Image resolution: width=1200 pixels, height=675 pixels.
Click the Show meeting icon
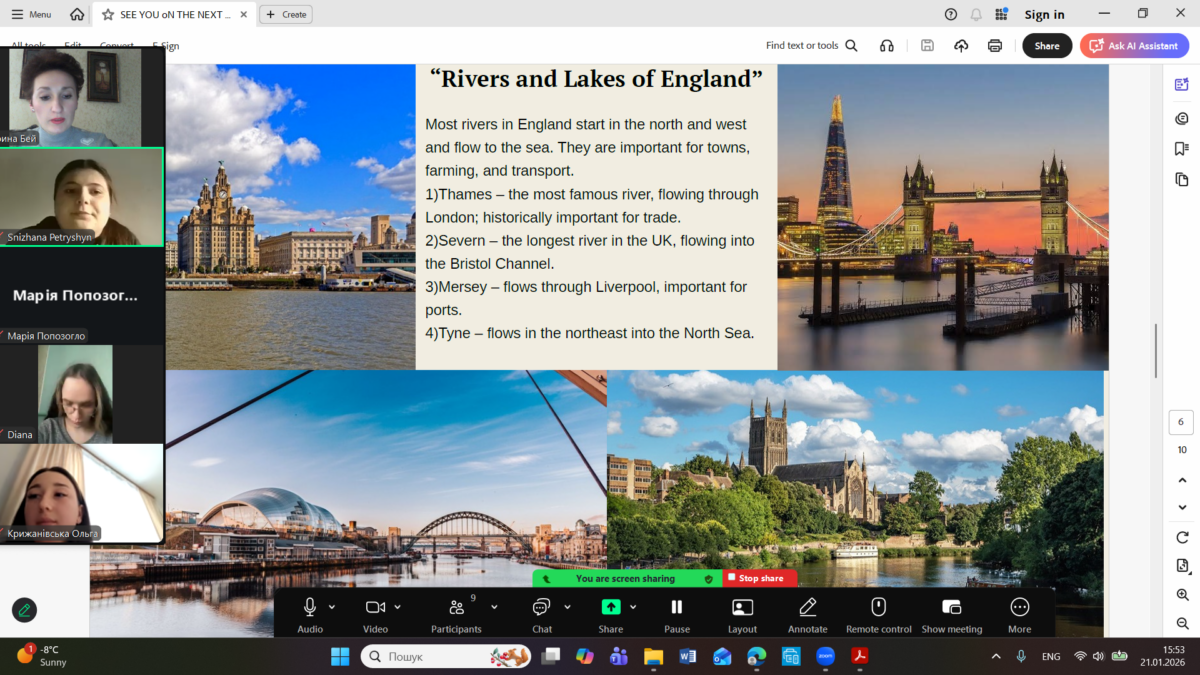click(x=951, y=607)
